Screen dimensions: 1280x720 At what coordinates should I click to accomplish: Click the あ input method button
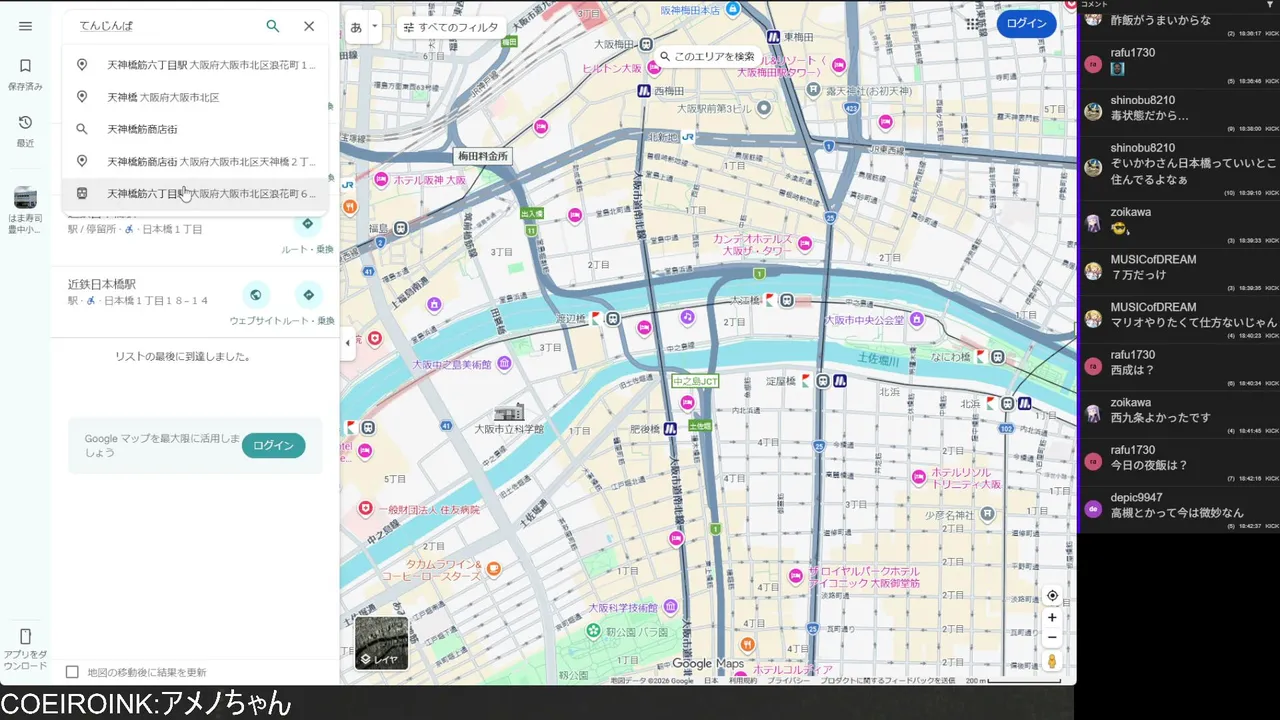[x=356, y=27]
